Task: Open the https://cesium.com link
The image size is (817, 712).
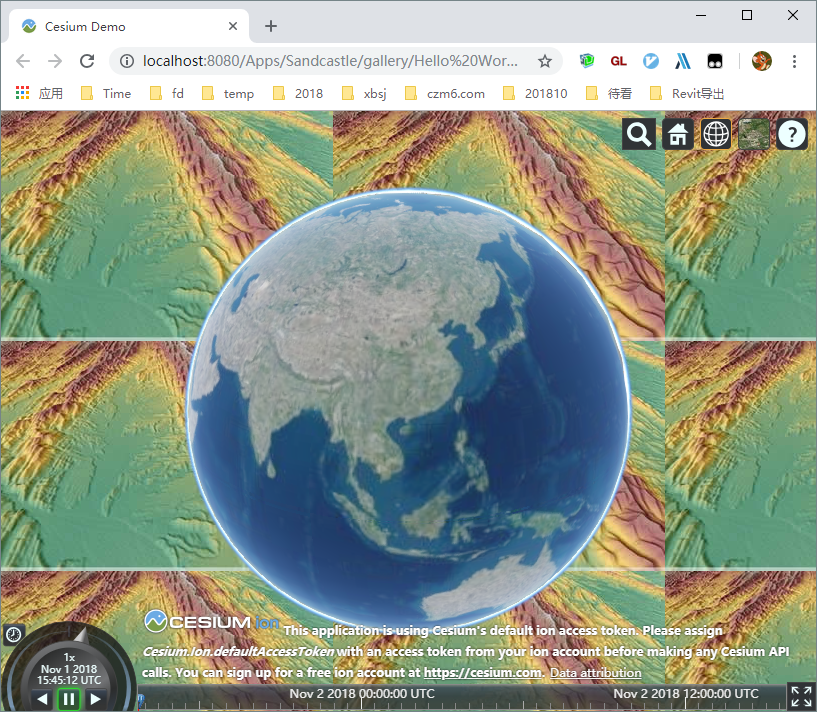Action: (x=483, y=672)
